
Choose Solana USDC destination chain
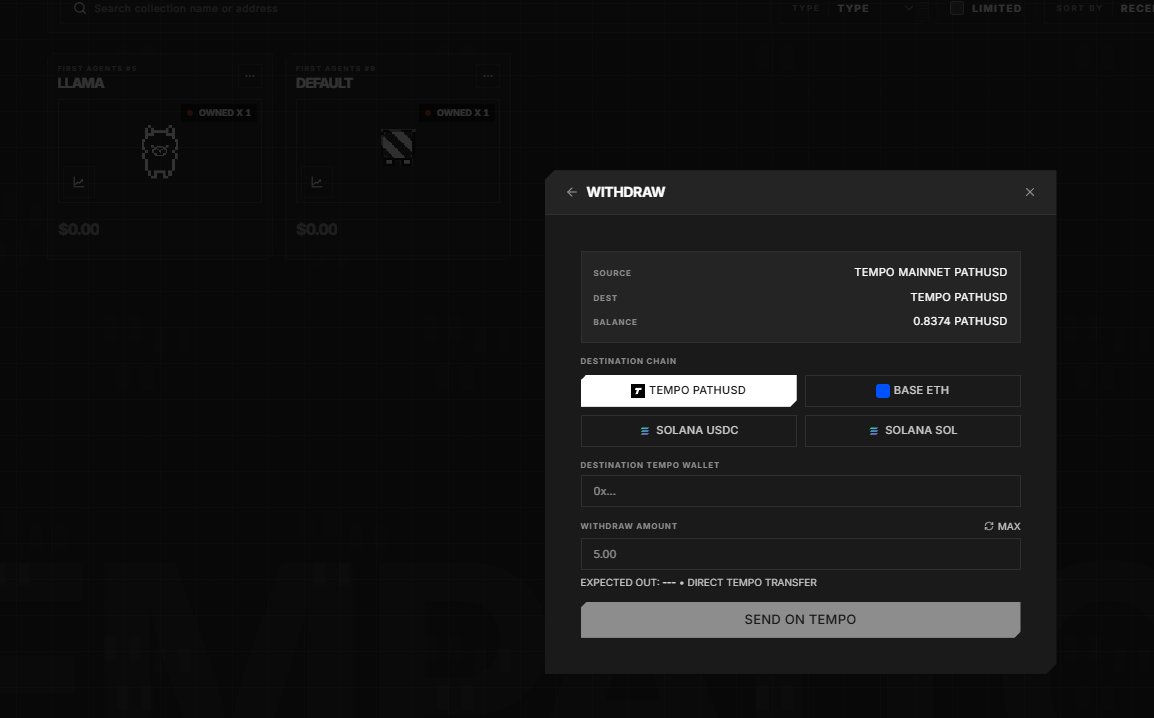[688, 431]
